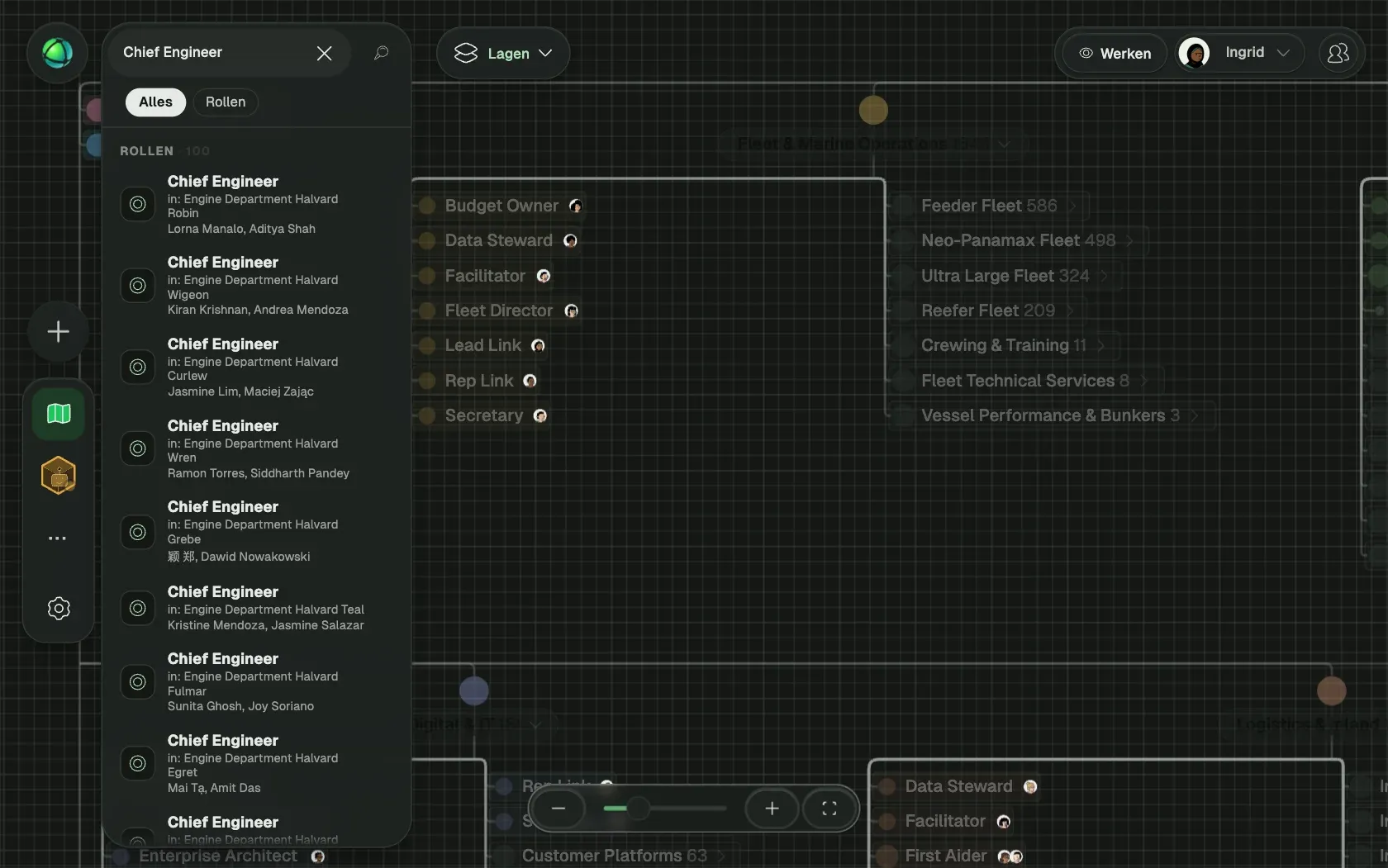The height and width of the screenshot is (868, 1388).
Task: Select the Fleet Director role
Action: point(498,311)
